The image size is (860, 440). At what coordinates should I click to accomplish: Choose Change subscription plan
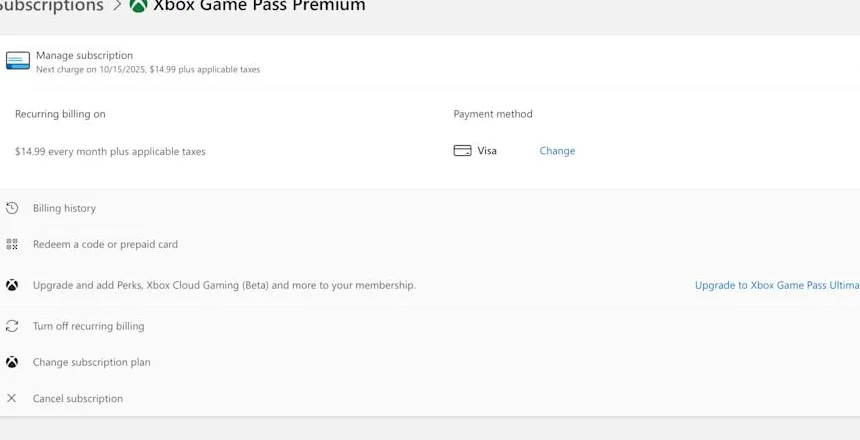pyautogui.click(x=91, y=362)
